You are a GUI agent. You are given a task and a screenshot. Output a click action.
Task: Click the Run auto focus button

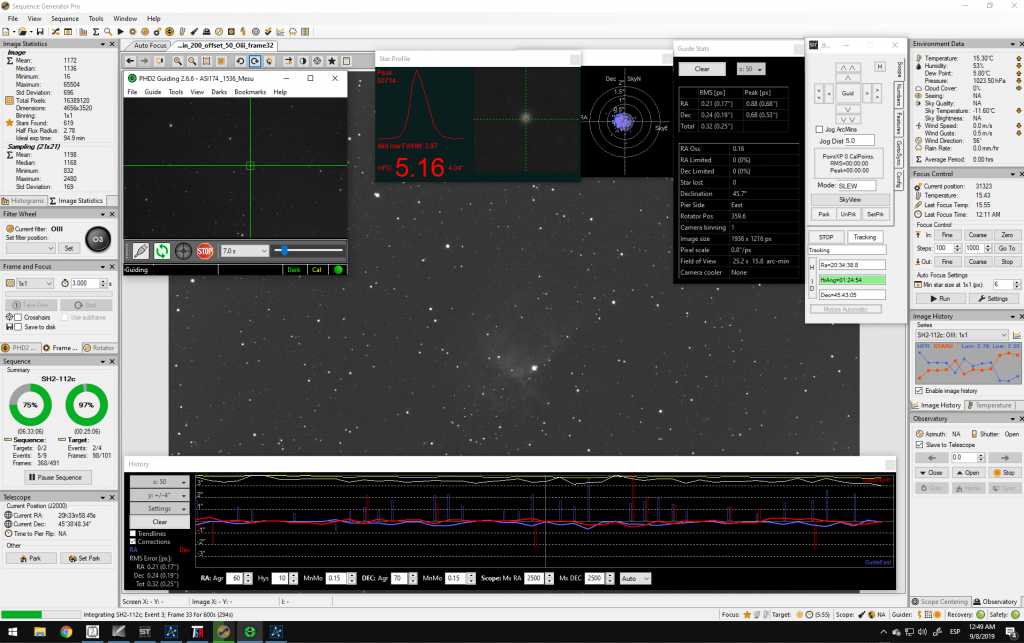pos(940,298)
